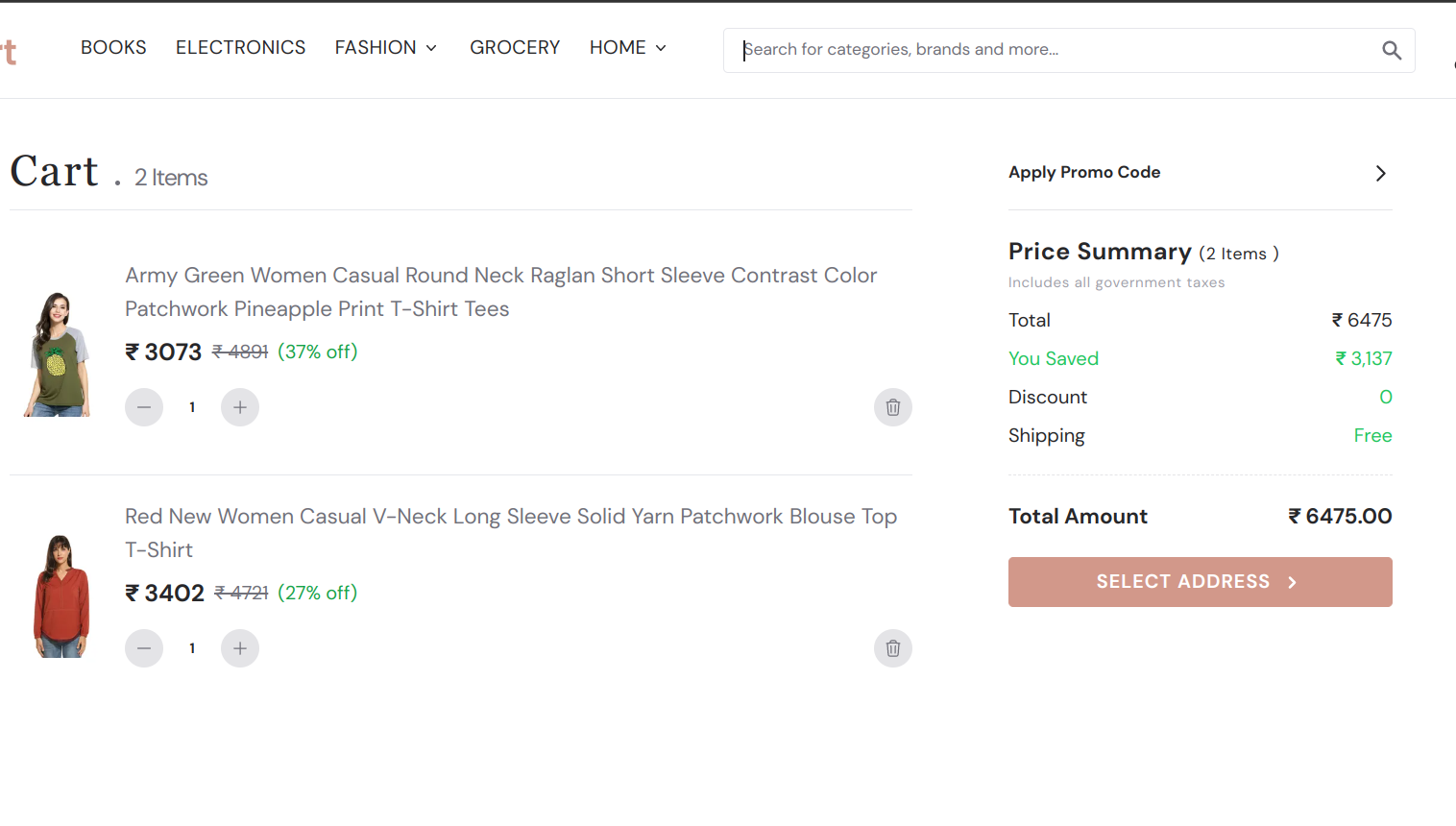Increase quantity of Red V-Neck Blouse
This screenshot has width=1456, height=826.
(240, 648)
